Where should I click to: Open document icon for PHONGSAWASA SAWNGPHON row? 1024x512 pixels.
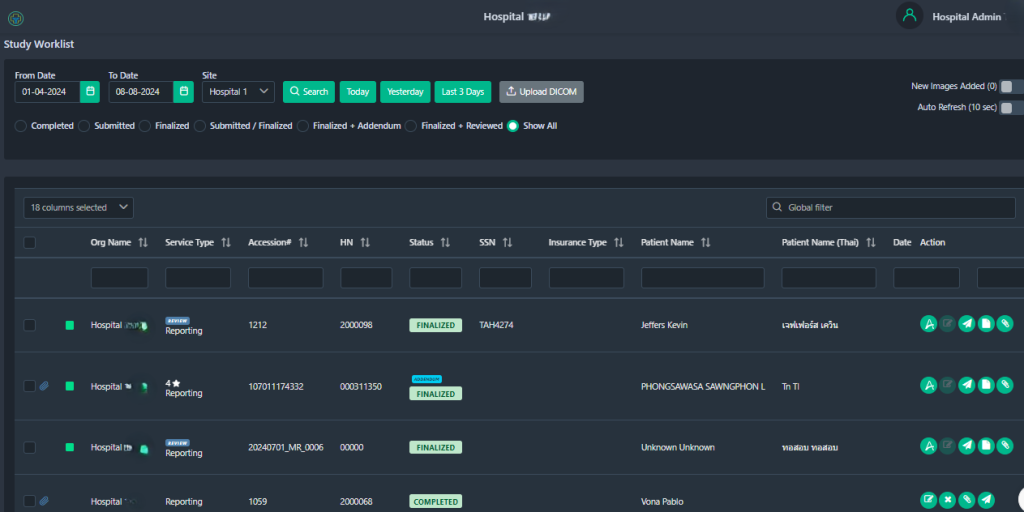986,385
